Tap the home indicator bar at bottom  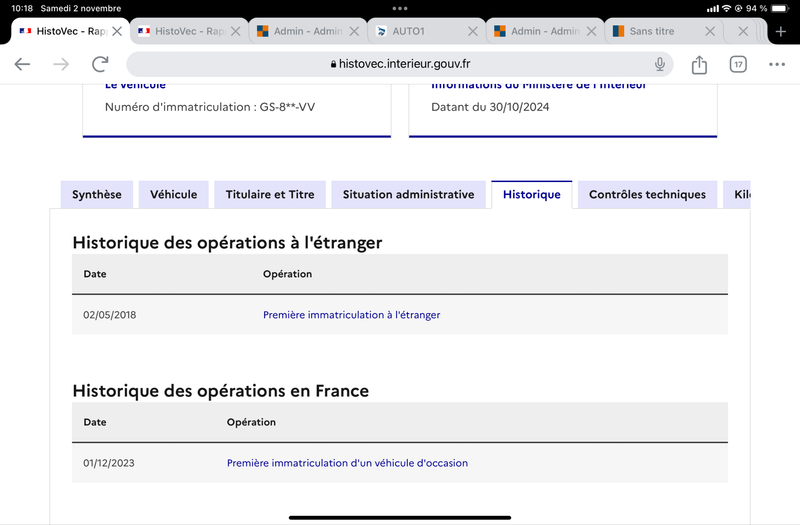point(400,517)
